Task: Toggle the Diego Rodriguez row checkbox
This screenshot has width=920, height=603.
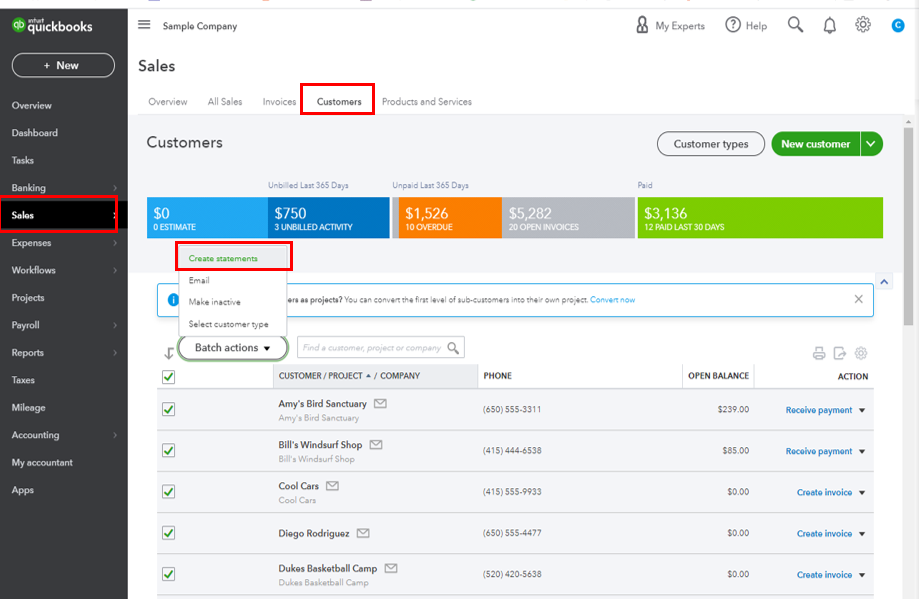Action: click(168, 533)
